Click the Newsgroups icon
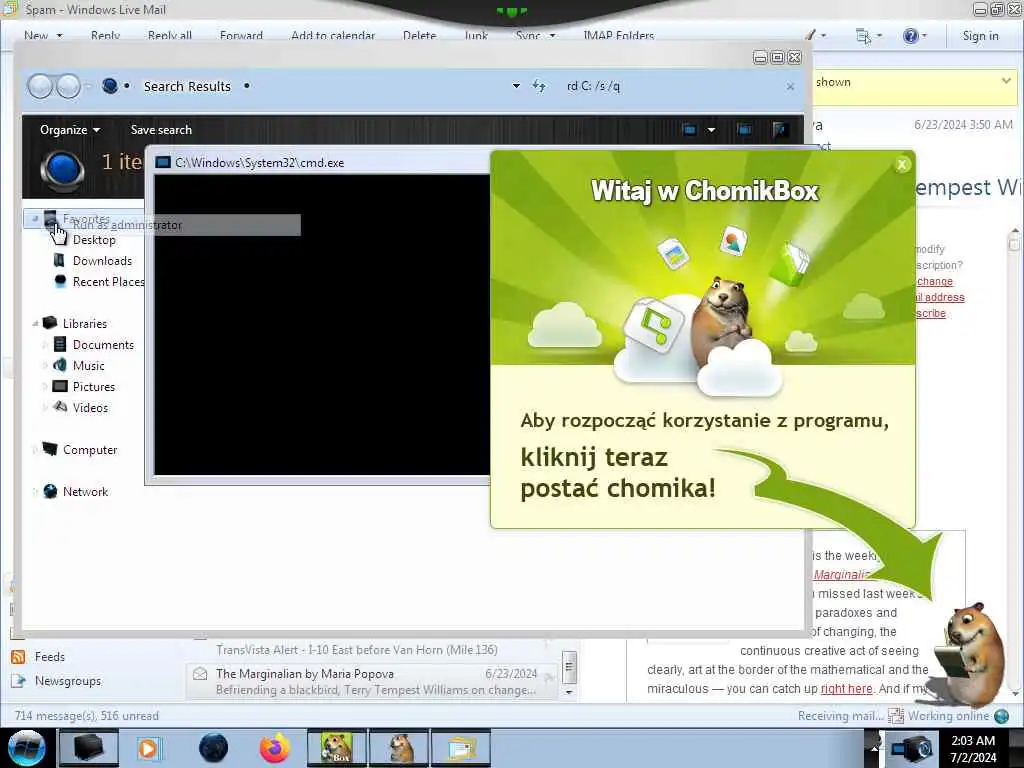 [x=18, y=681]
